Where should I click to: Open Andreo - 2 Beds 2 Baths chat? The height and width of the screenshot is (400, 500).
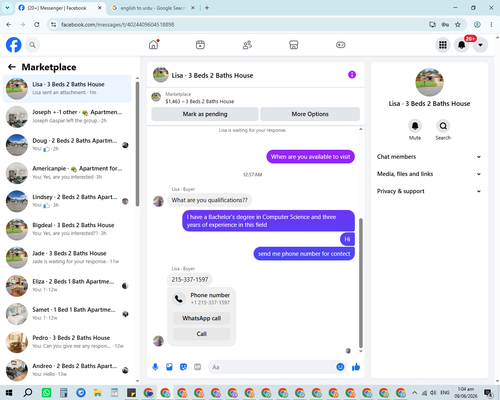67,370
